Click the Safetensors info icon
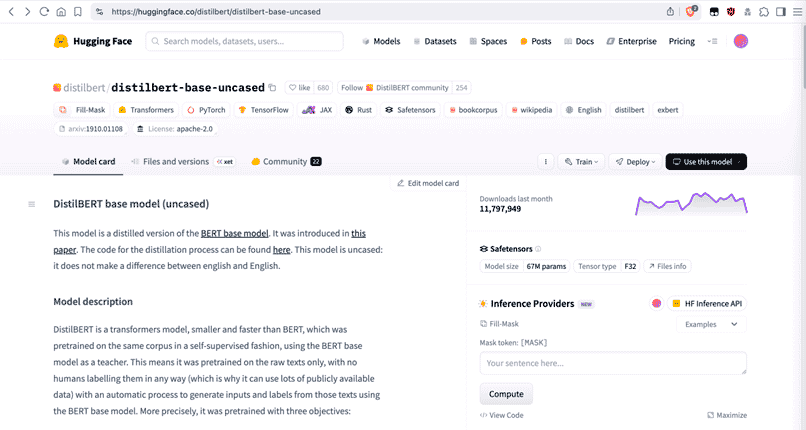 point(538,249)
